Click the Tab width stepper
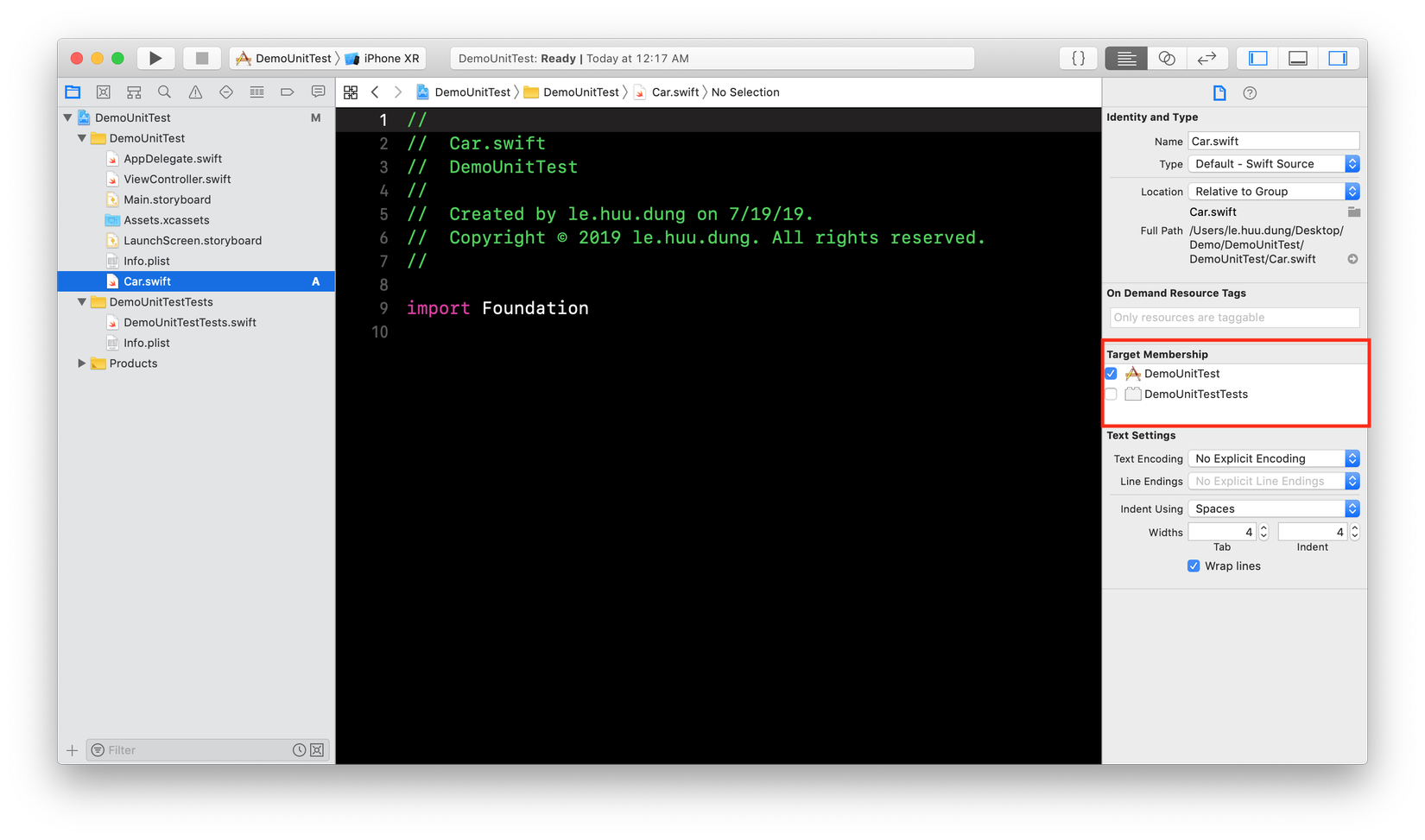The image size is (1425, 840). [1263, 532]
